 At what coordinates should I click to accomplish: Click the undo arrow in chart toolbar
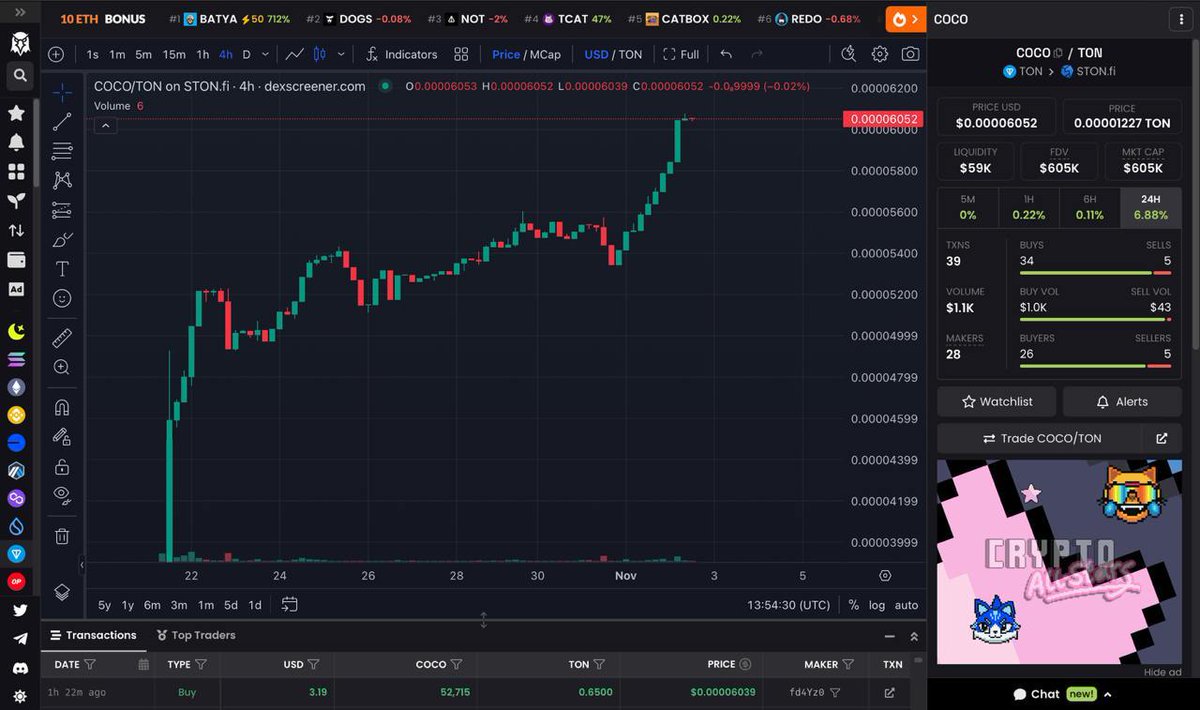click(726, 54)
